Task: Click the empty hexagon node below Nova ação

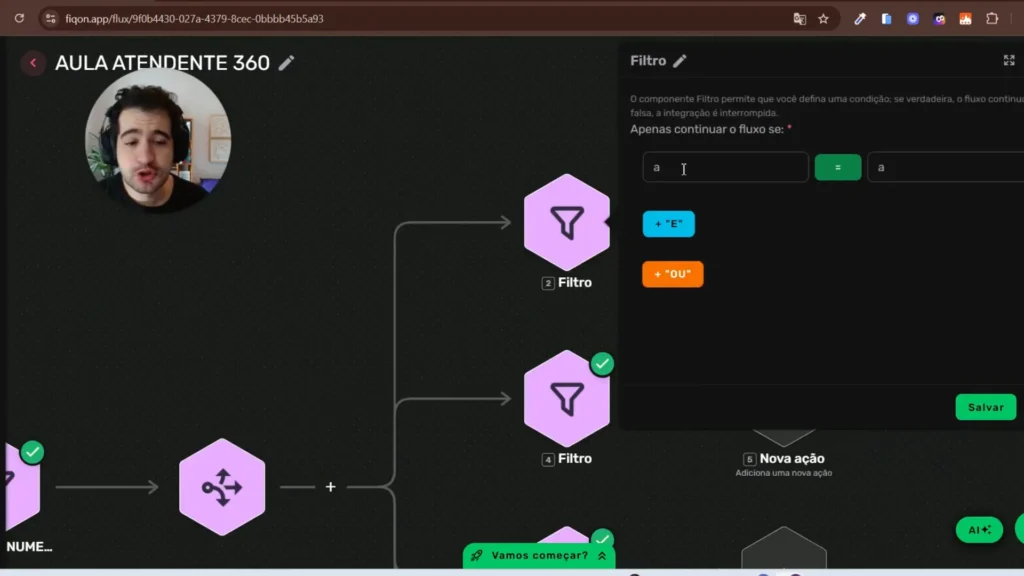Action: click(784, 547)
